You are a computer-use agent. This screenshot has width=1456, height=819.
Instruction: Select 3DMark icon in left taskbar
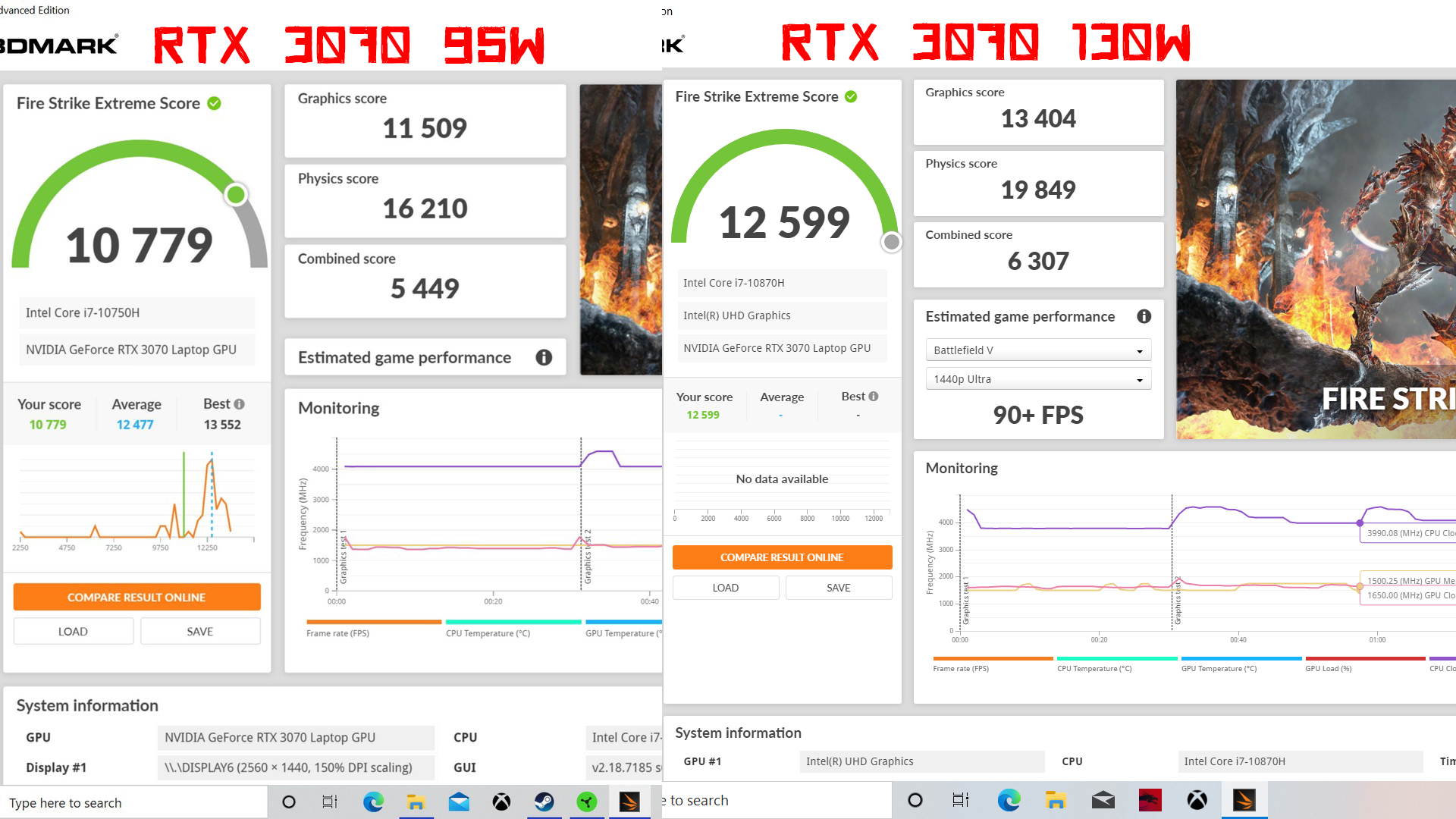point(629,802)
